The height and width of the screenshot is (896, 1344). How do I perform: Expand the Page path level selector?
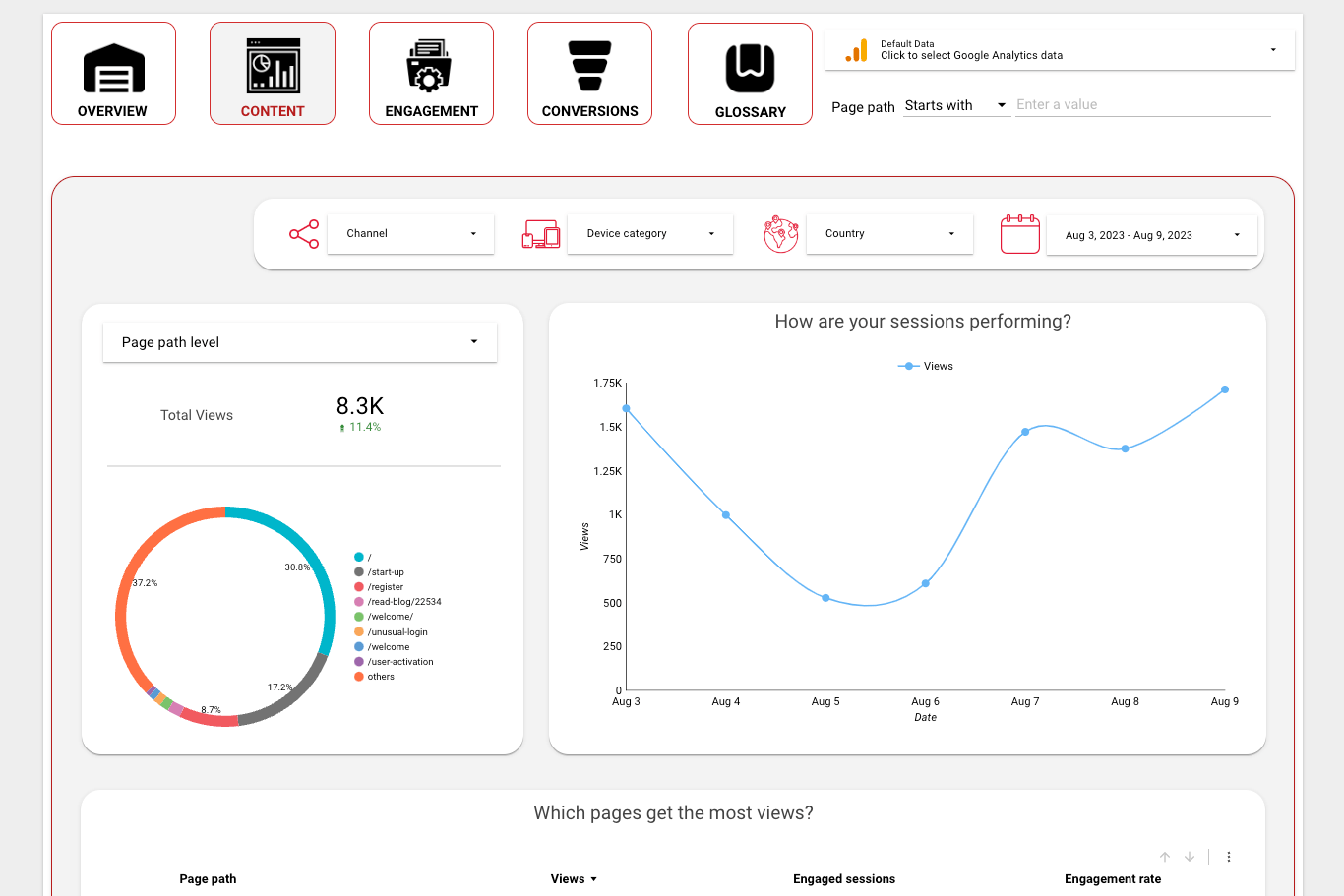(x=300, y=341)
